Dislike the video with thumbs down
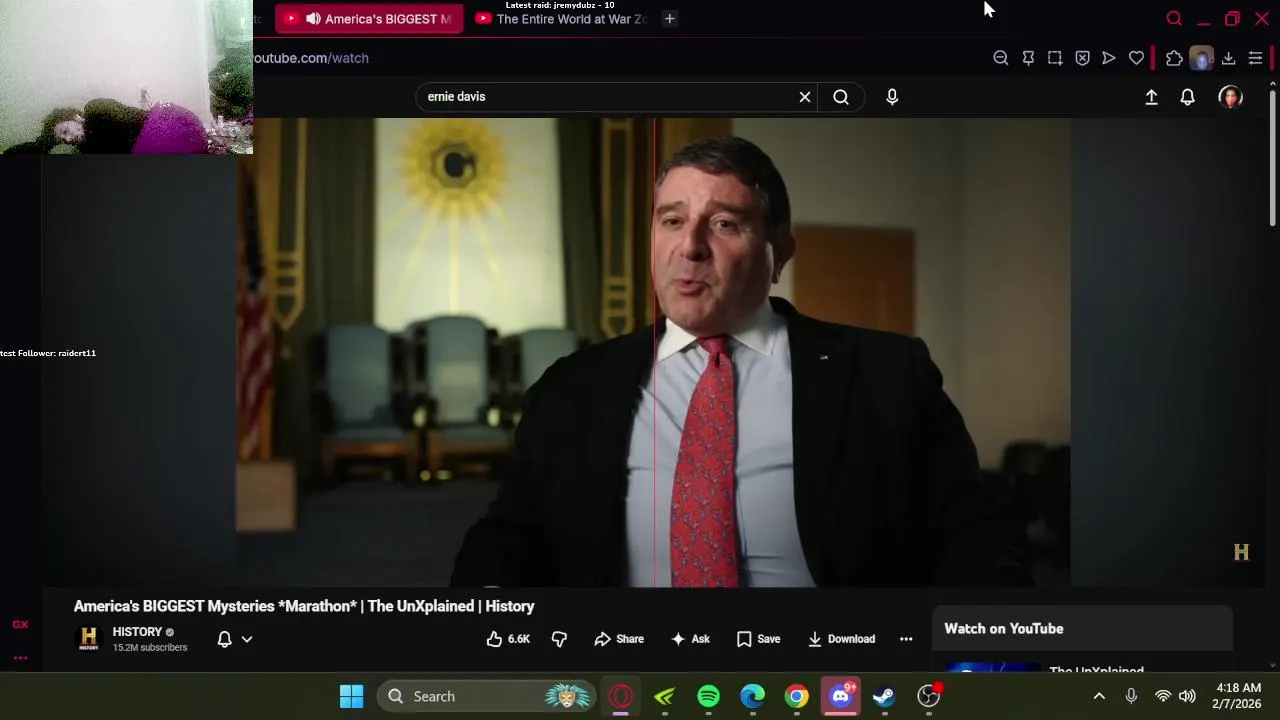 [559, 639]
